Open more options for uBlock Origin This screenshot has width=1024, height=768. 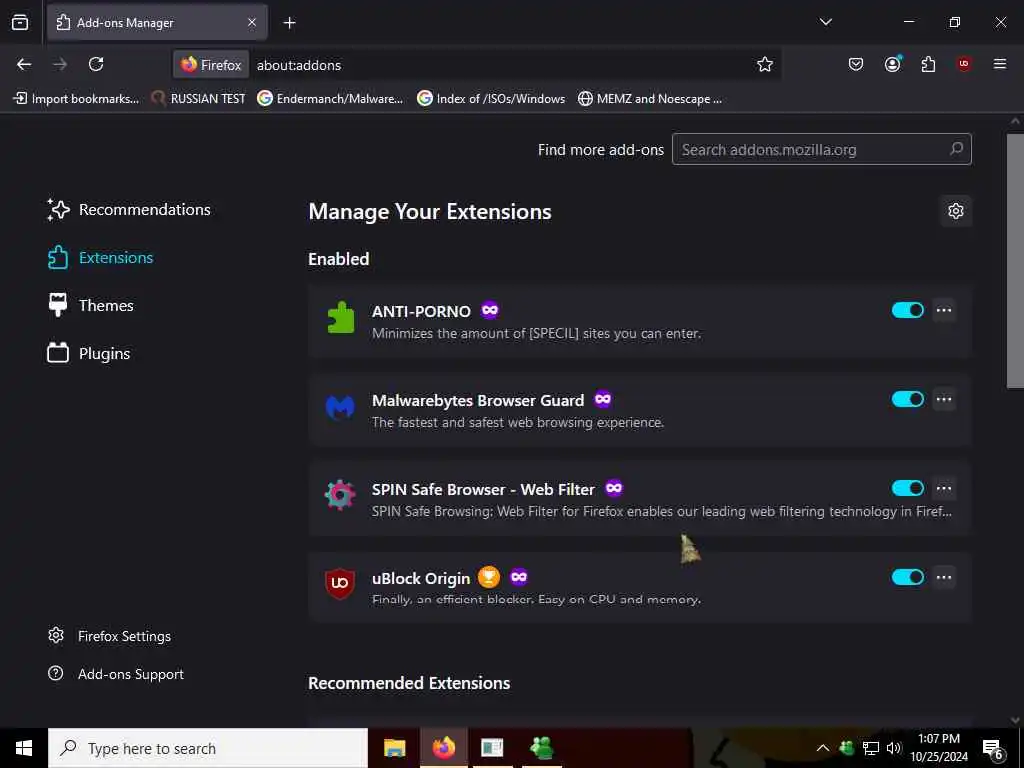[944, 577]
